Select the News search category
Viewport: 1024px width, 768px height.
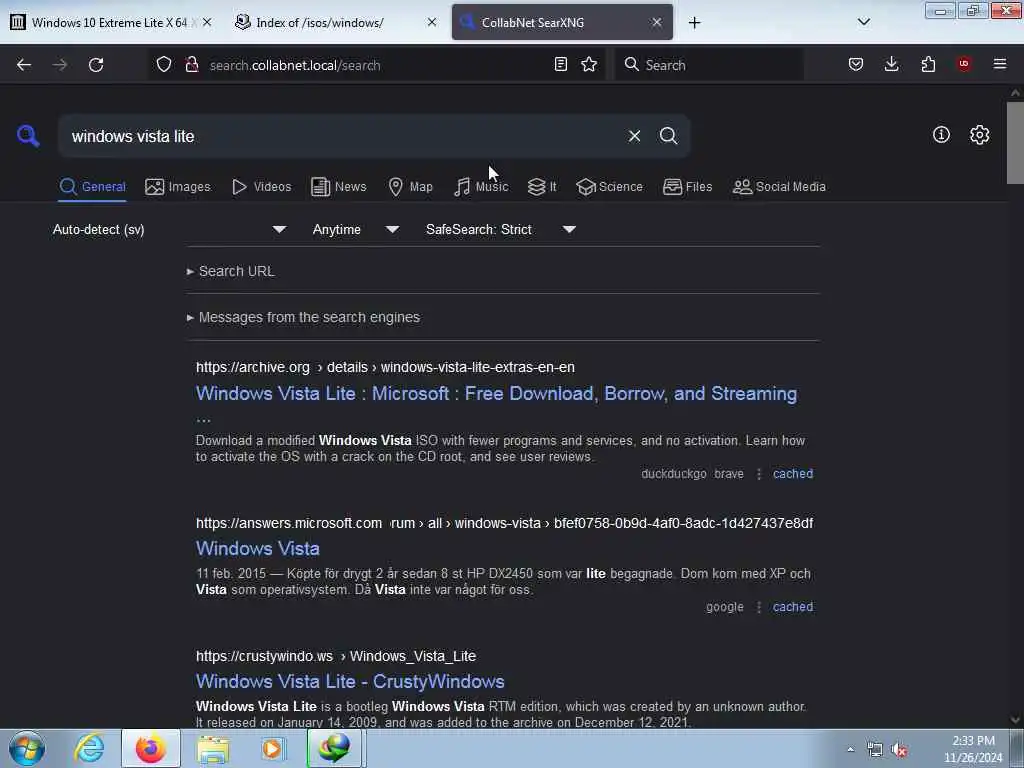point(339,187)
